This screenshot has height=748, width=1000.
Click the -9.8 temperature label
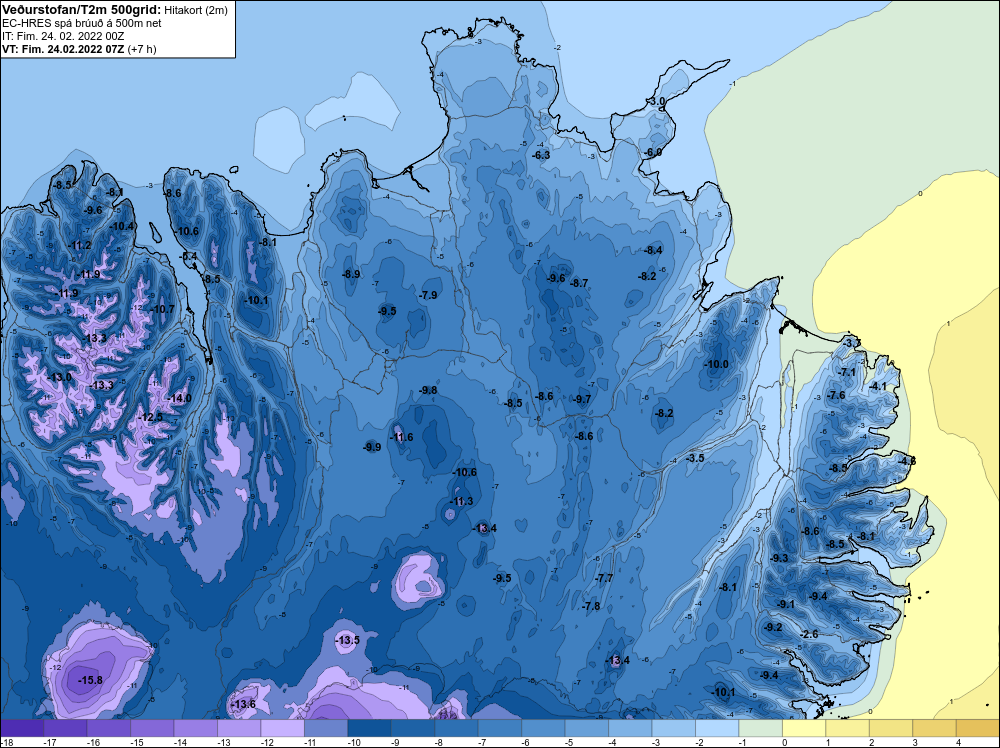(428, 390)
